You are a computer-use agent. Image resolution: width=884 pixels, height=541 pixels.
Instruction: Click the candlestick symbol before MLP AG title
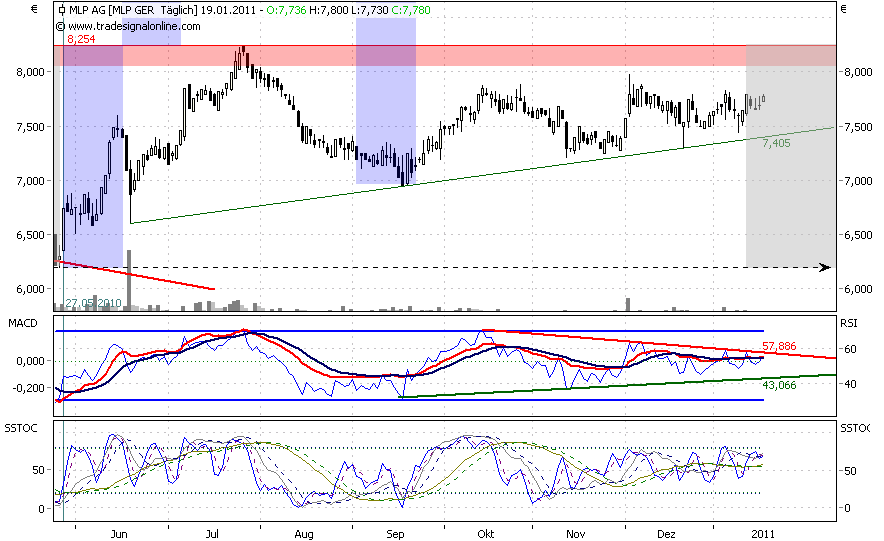62,10
